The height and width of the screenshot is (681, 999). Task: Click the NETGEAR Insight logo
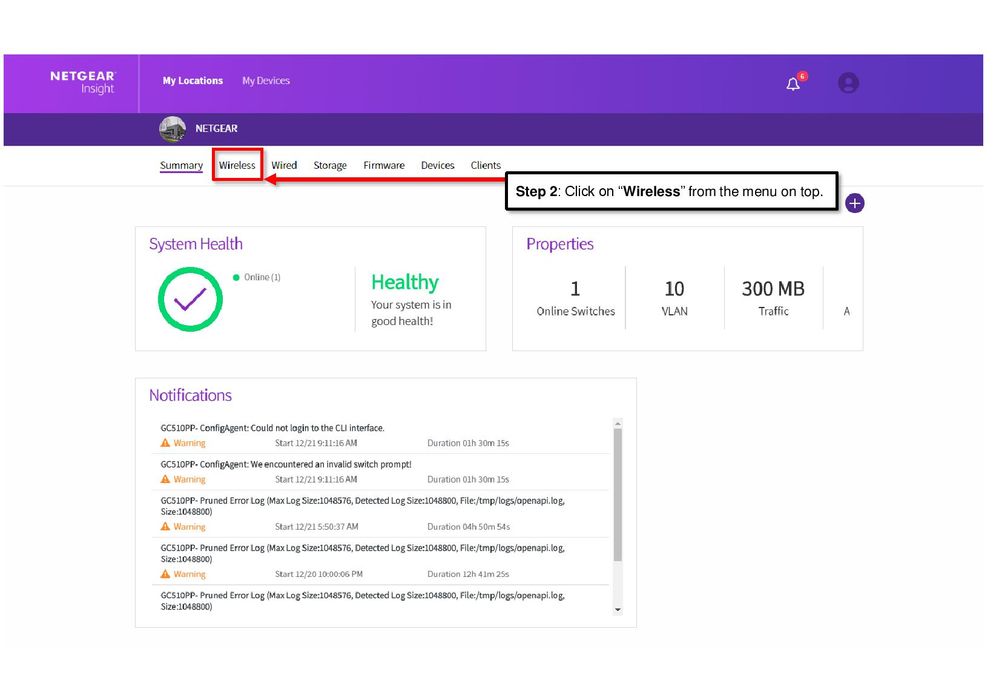pyautogui.click(x=83, y=82)
